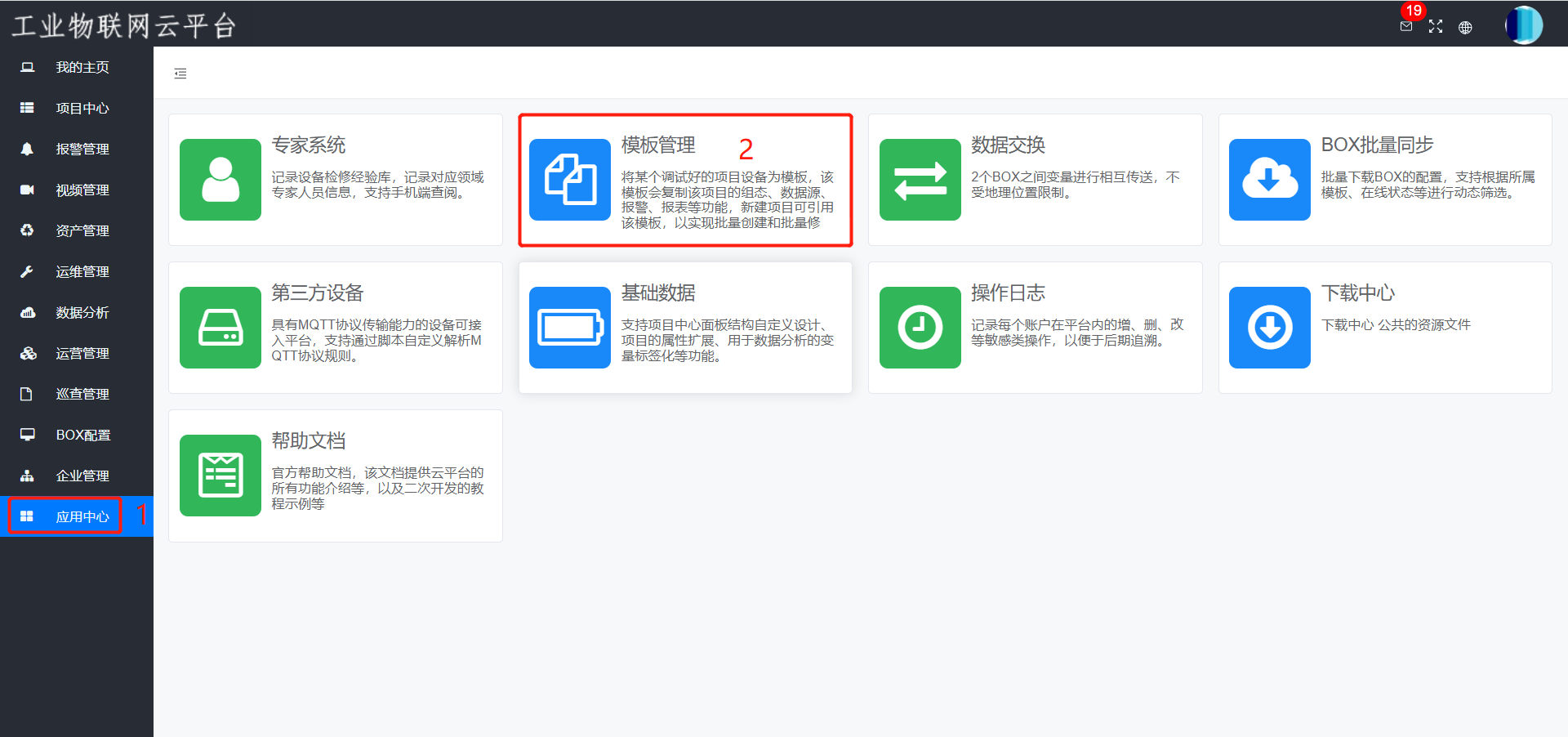Open the 基础数据 blue battery icon
This screenshot has width=1568, height=737.
pyautogui.click(x=570, y=328)
